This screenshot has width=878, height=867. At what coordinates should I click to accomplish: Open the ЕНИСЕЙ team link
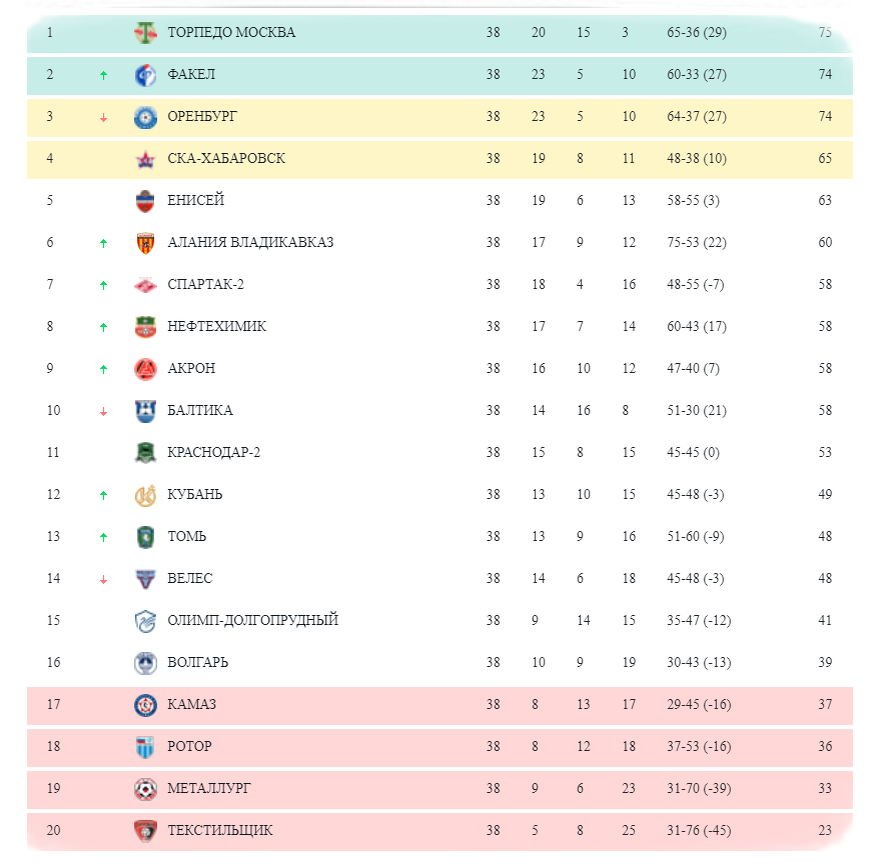click(x=196, y=201)
